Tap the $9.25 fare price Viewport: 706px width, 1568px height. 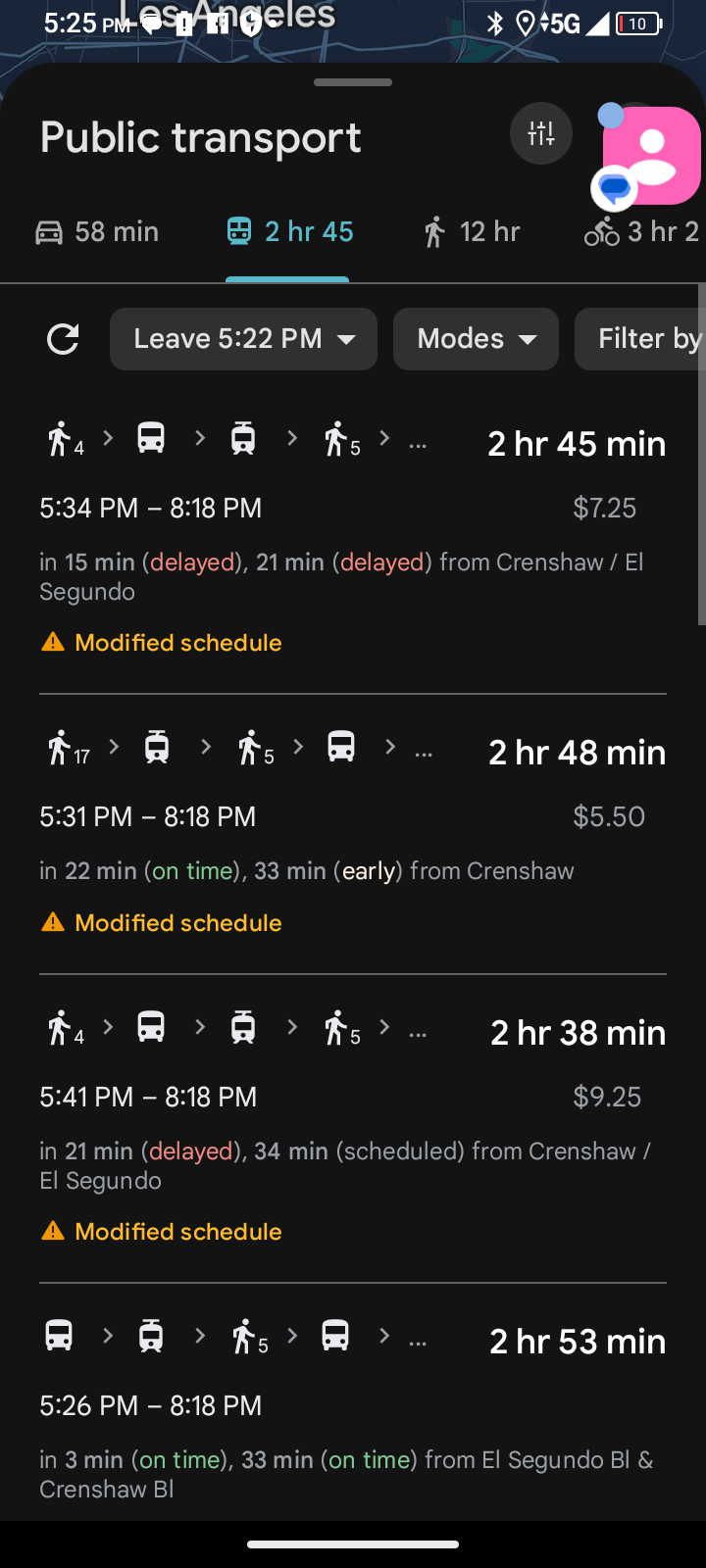click(x=607, y=1097)
